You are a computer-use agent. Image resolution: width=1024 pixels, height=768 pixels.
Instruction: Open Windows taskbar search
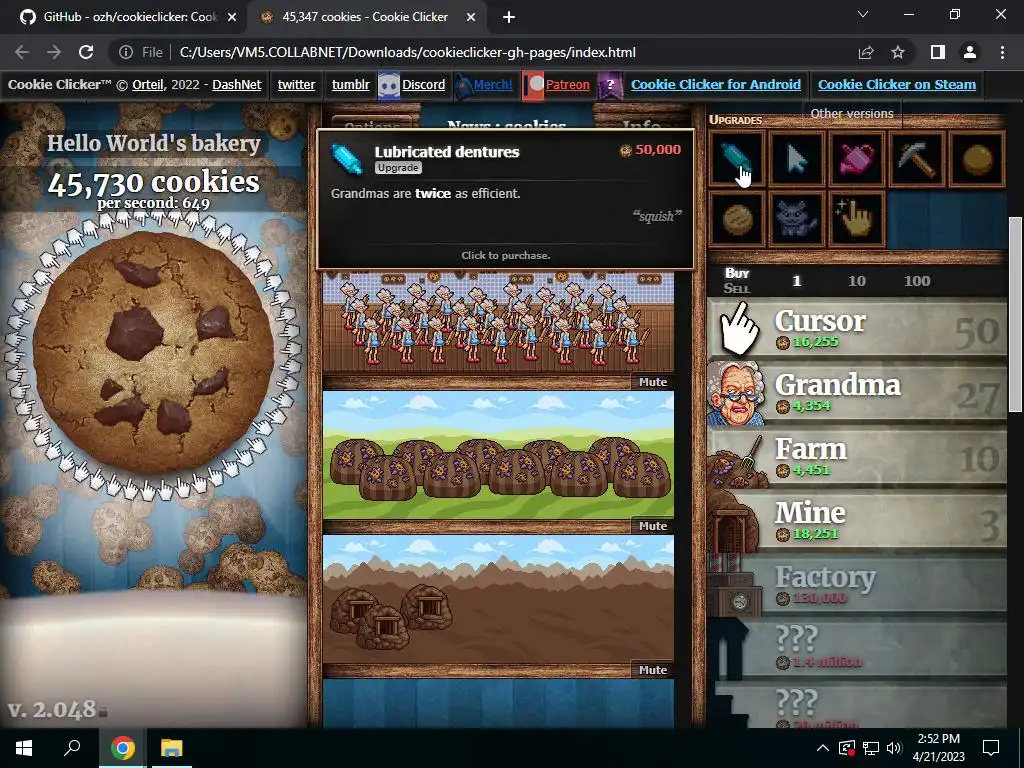point(72,748)
